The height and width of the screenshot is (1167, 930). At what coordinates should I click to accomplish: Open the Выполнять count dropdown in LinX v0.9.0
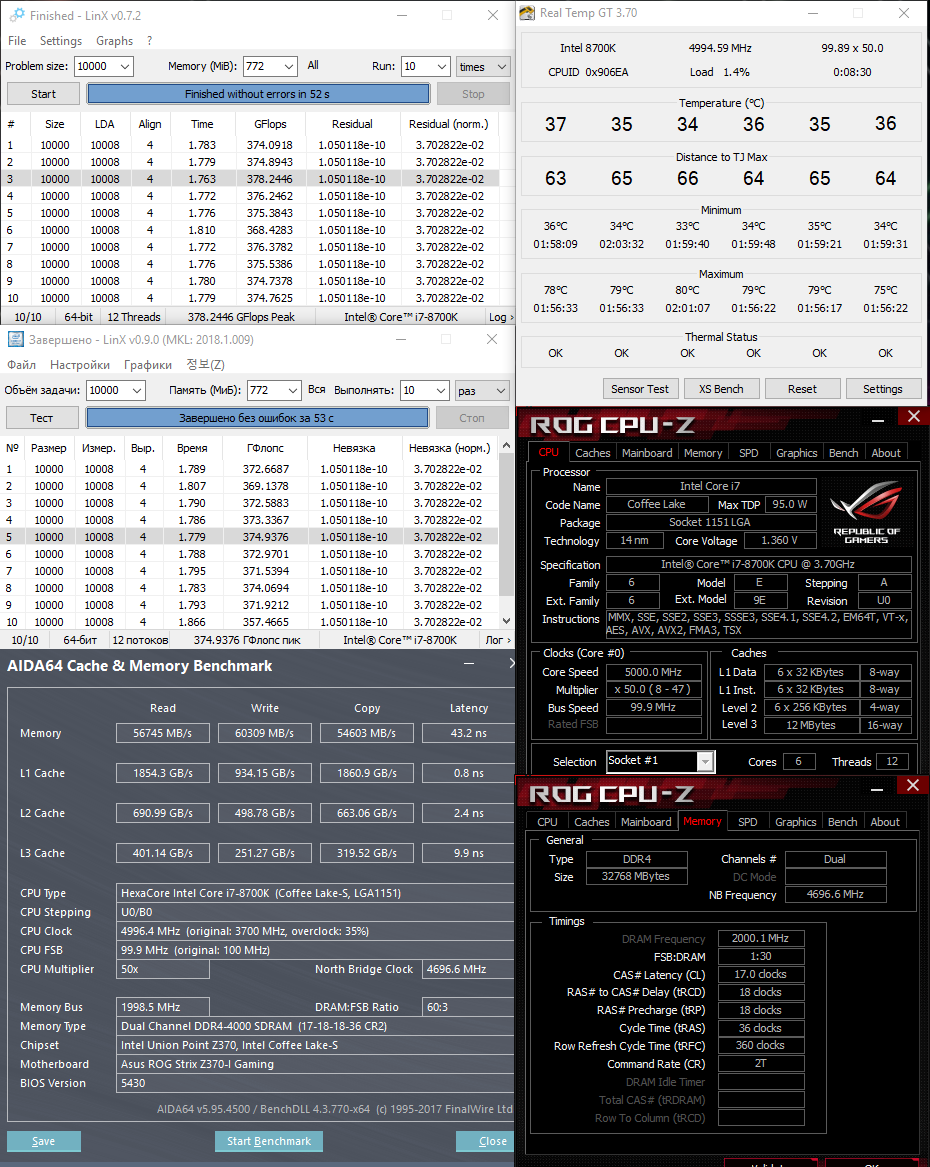[x=442, y=390]
